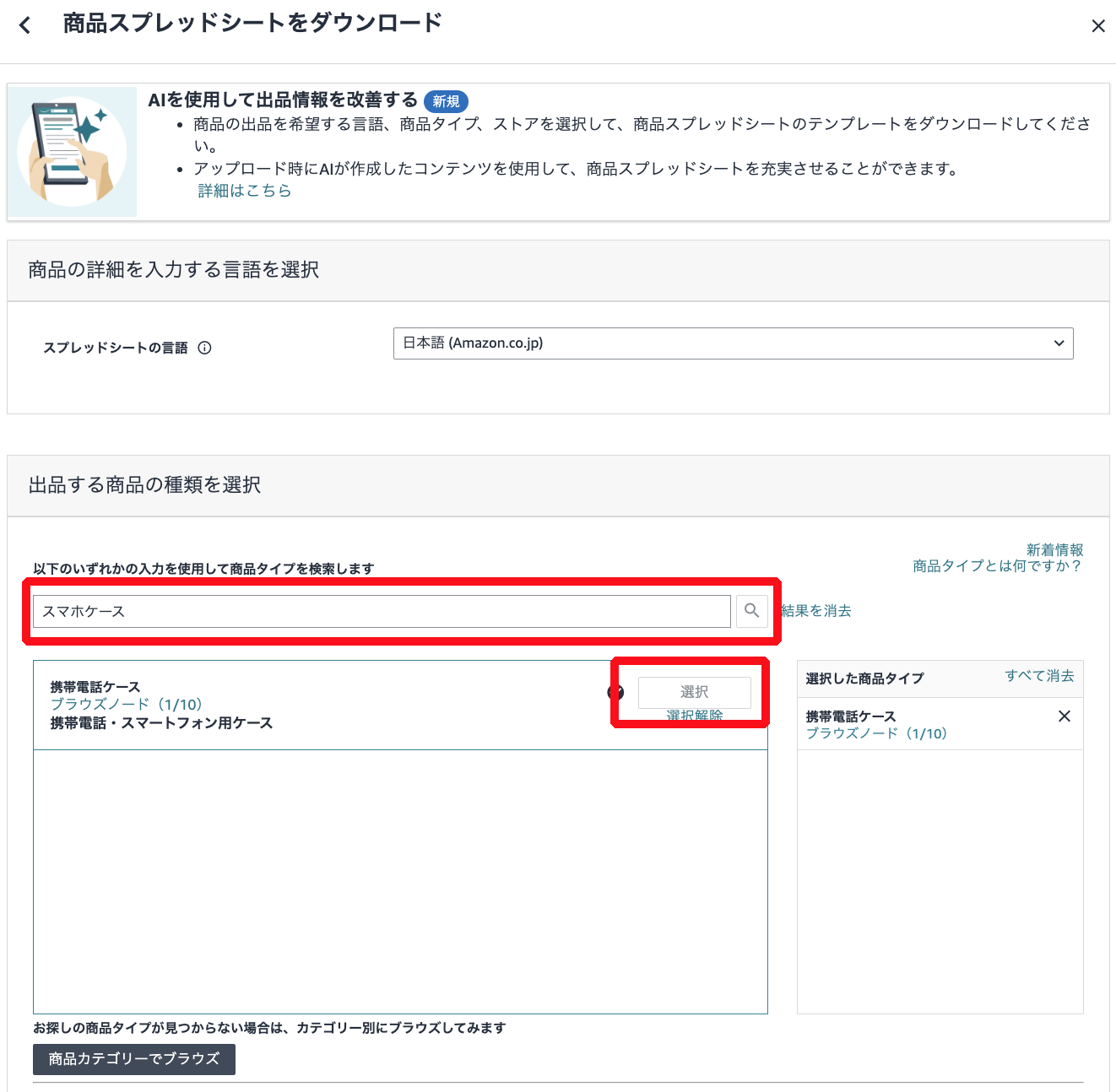This screenshot has width=1116, height=1092.
Task: Open the 新着情報 link
Action: click(x=1054, y=549)
